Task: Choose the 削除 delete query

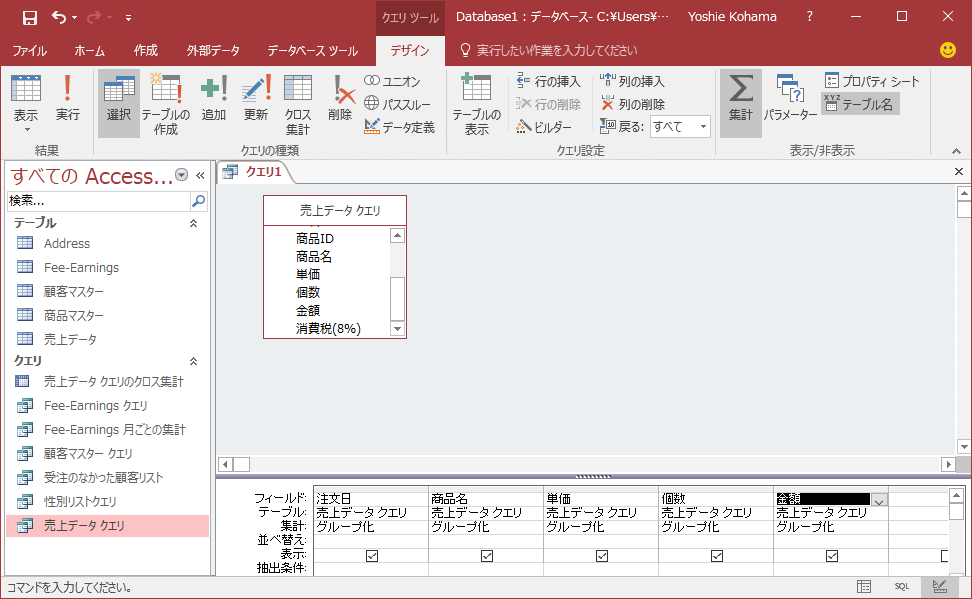Action: pos(340,98)
